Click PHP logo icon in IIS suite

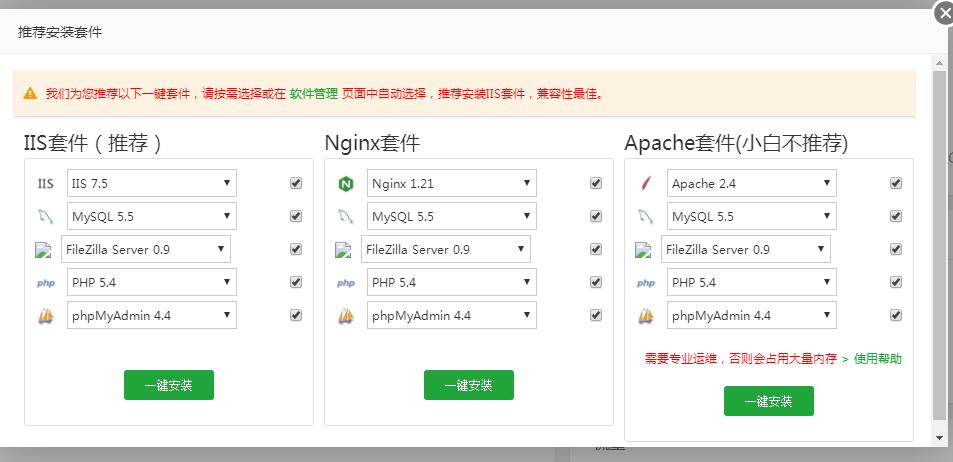[46, 283]
